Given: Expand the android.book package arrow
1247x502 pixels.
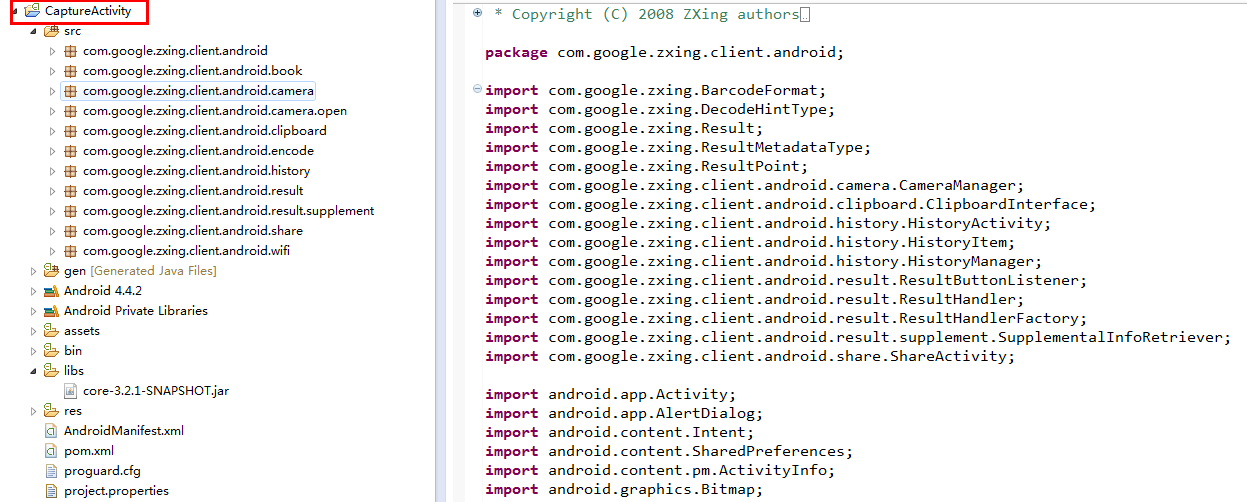Looking at the screenshot, I should (x=53, y=71).
